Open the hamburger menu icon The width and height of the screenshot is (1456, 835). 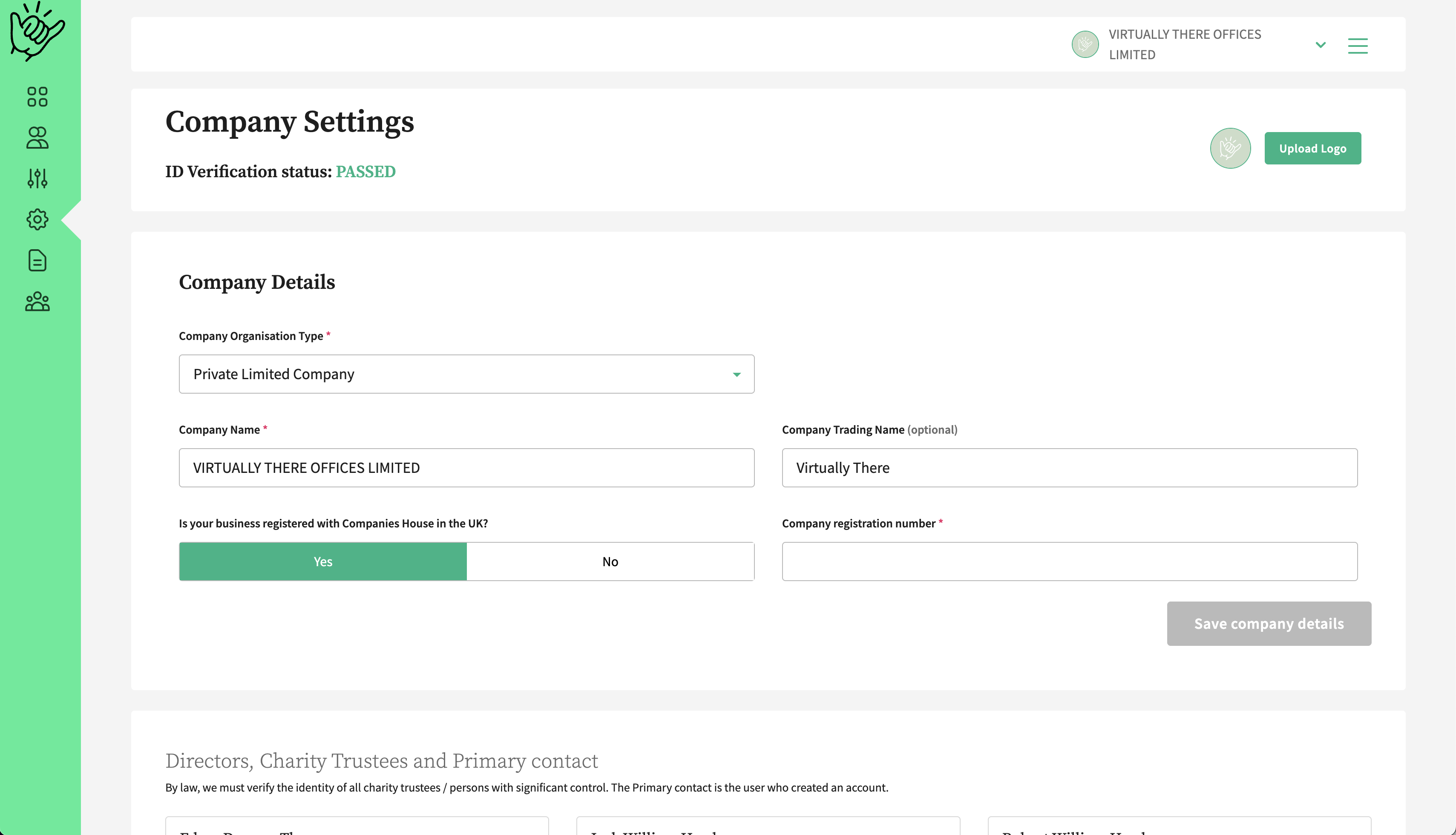(x=1357, y=45)
